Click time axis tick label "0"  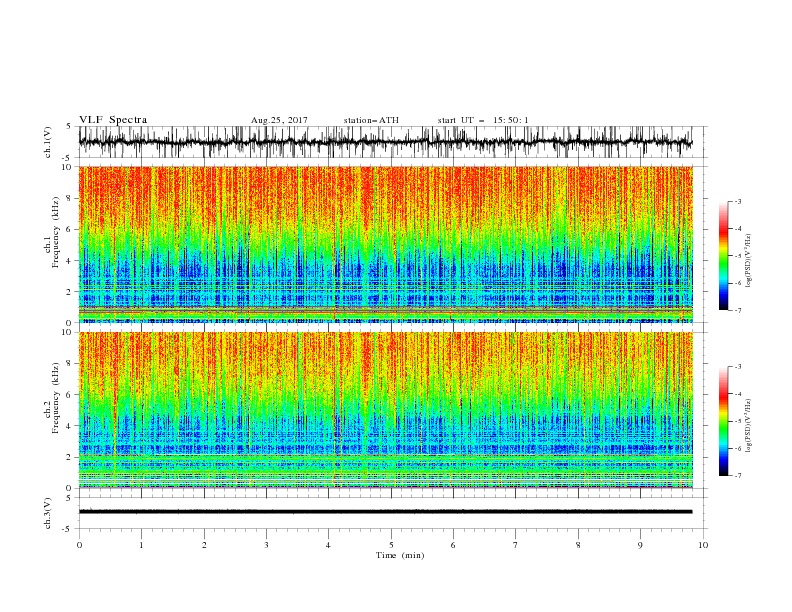point(79,545)
